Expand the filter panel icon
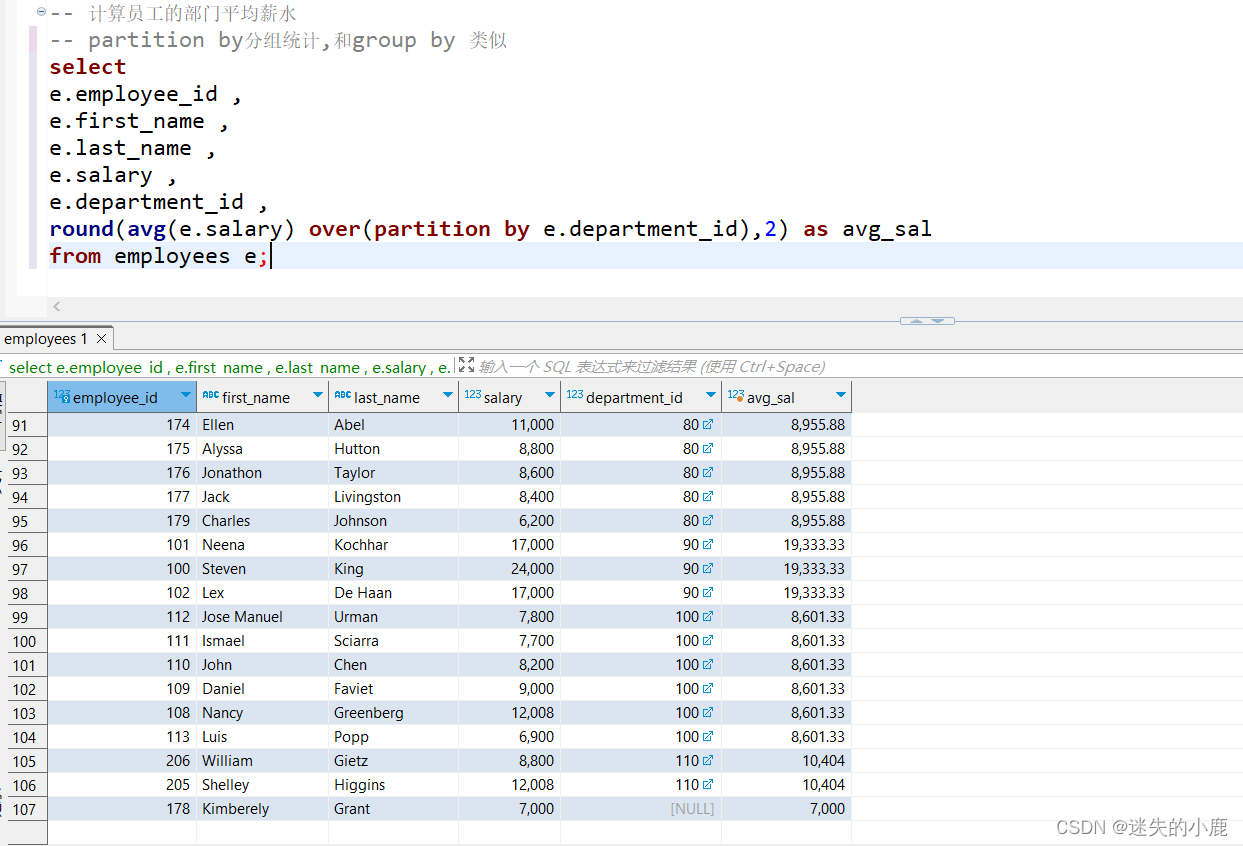This screenshot has width=1243, height=846. click(x=466, y=366)
